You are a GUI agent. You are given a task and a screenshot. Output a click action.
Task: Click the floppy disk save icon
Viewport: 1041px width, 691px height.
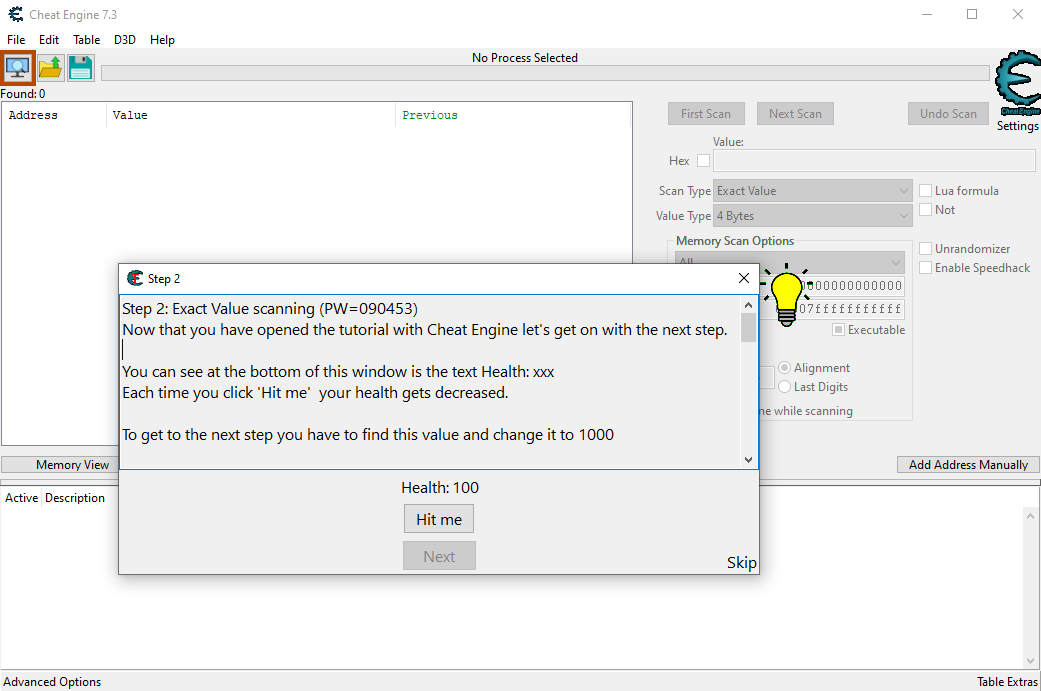[80, 68]
